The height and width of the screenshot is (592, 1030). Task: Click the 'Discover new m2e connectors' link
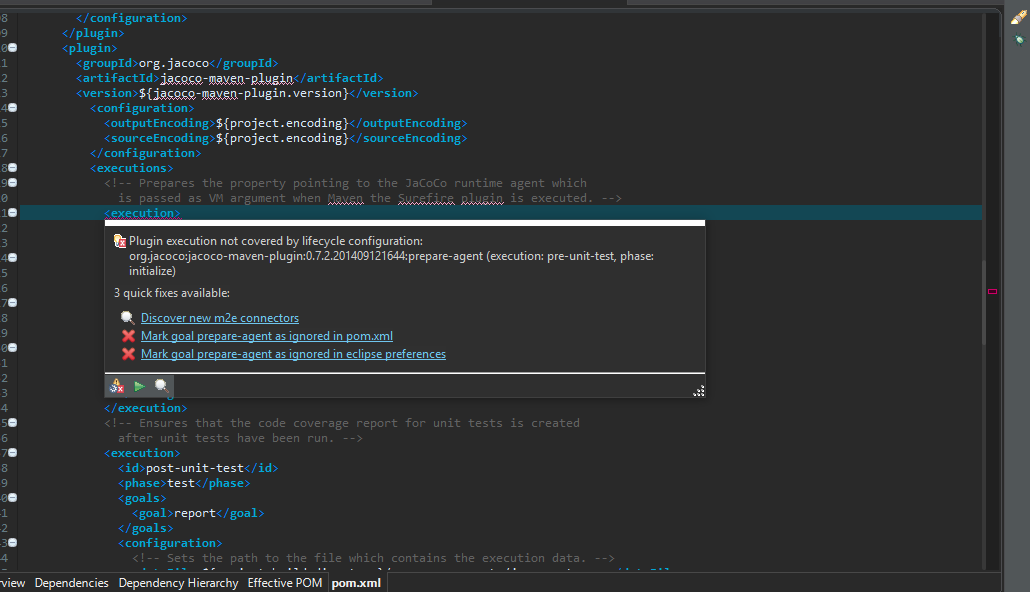(x=219, y=318)
